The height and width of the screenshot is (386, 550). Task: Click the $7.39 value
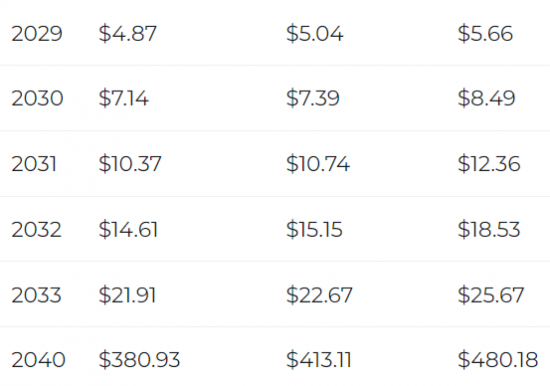click(x=313, y=98)
